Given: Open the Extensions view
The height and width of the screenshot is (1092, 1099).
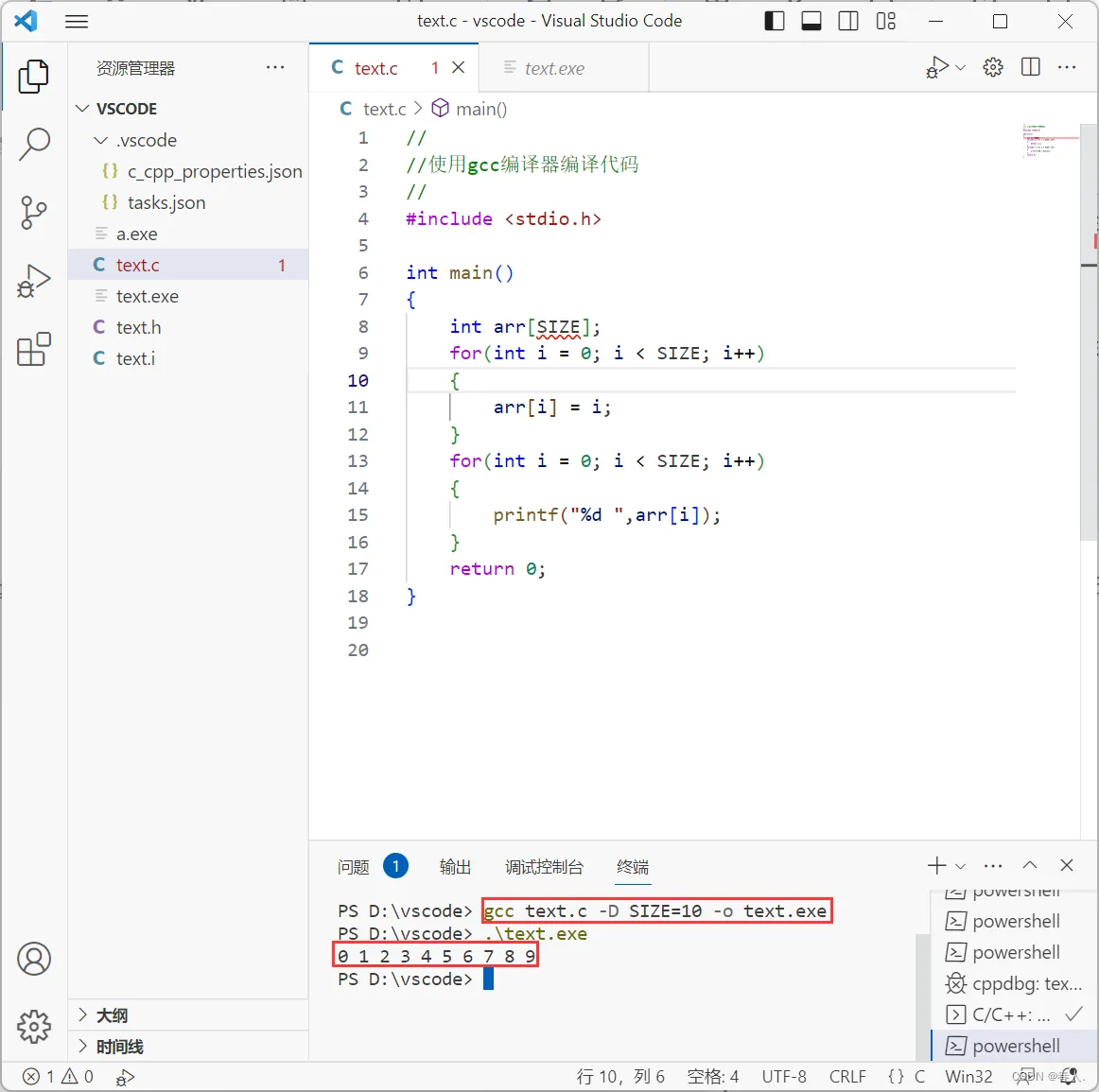Looking at the screenshot, I should (x=34, y=350).
